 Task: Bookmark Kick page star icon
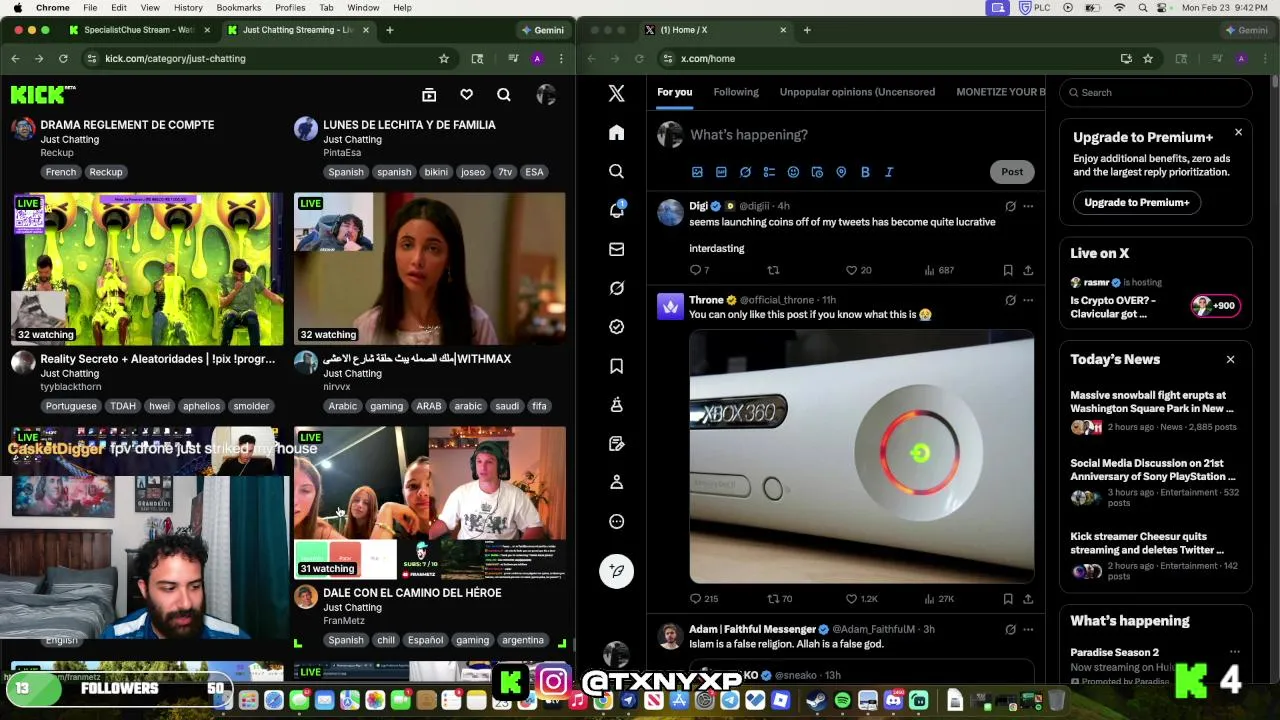[x=444, y=59]
